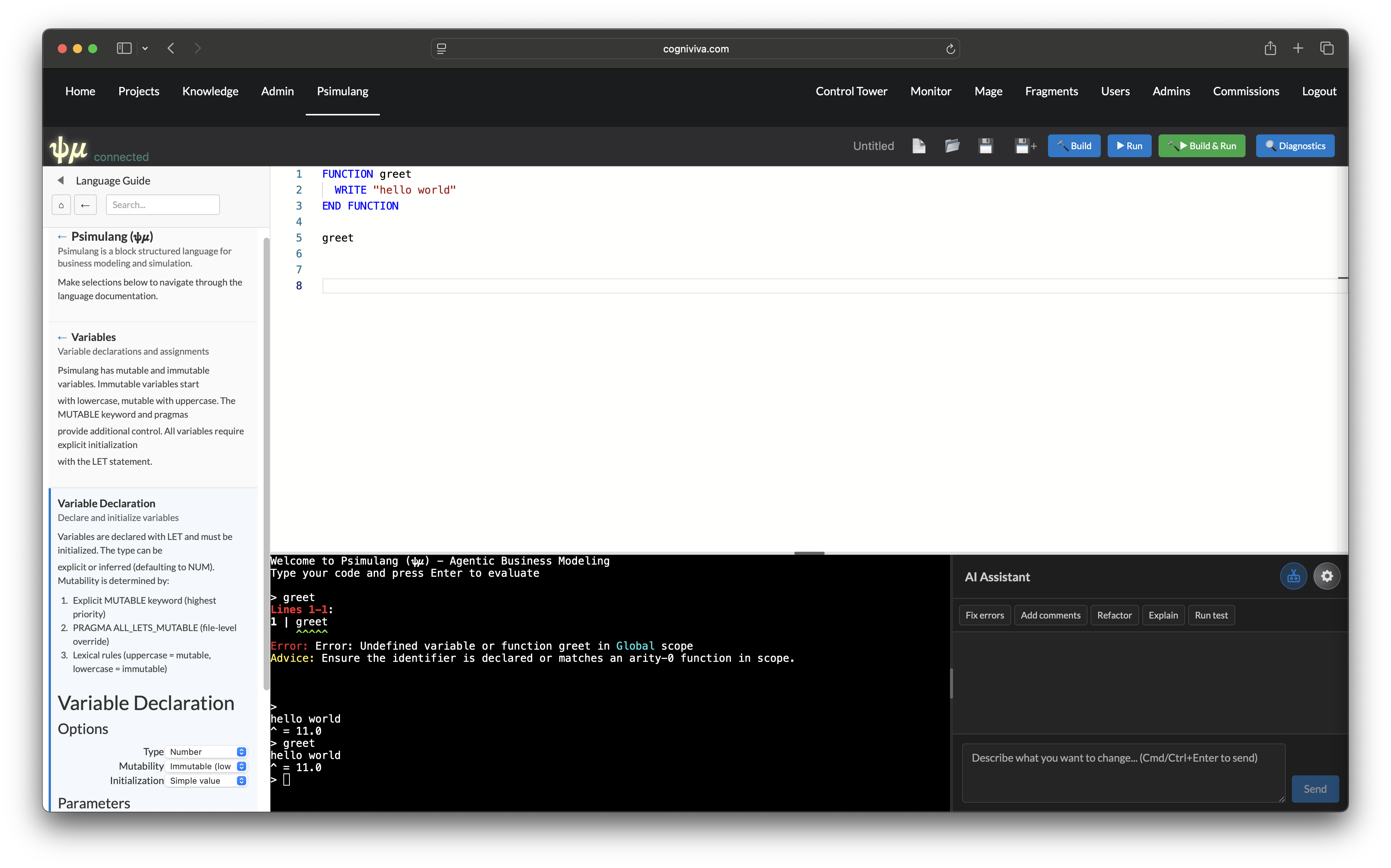Click the page settings icon in the address bar
1391x868 pixels.
[442, 49]
